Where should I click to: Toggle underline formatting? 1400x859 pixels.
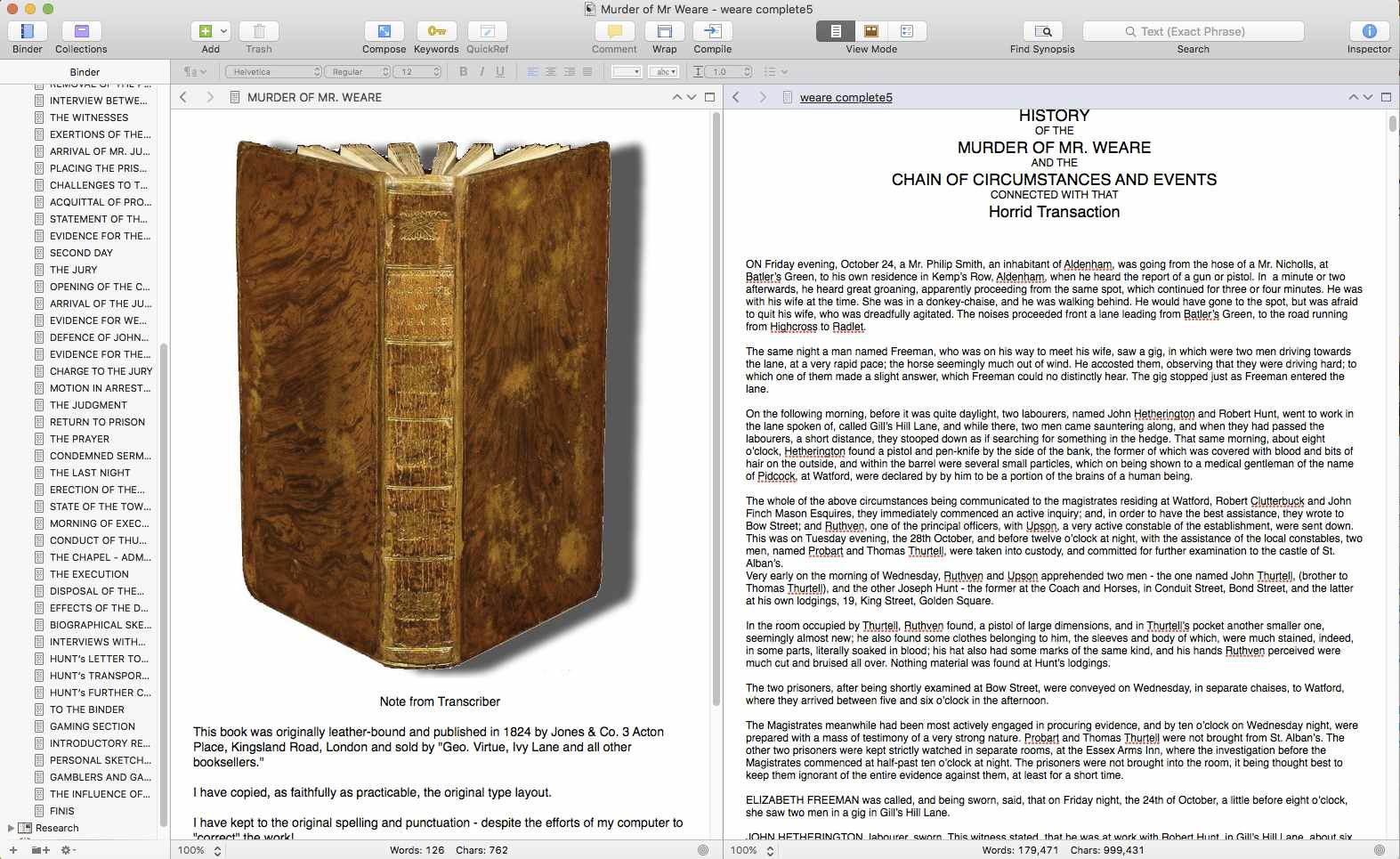click(x=500, y=72)
